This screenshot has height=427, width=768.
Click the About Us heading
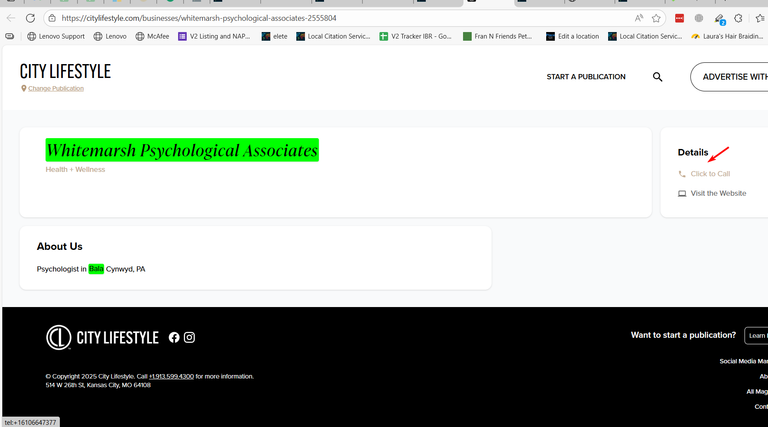pyautogui.click(x=60, y=246)
